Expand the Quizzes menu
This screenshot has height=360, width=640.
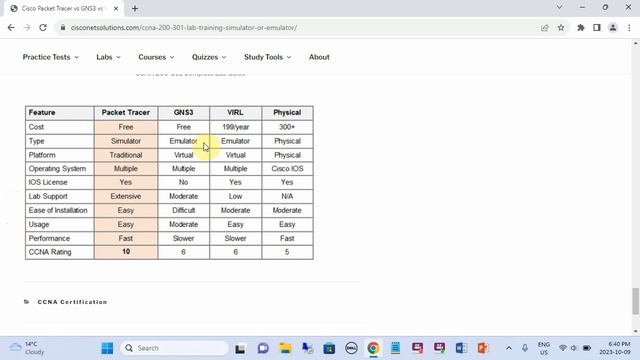(x=209, y=57)
